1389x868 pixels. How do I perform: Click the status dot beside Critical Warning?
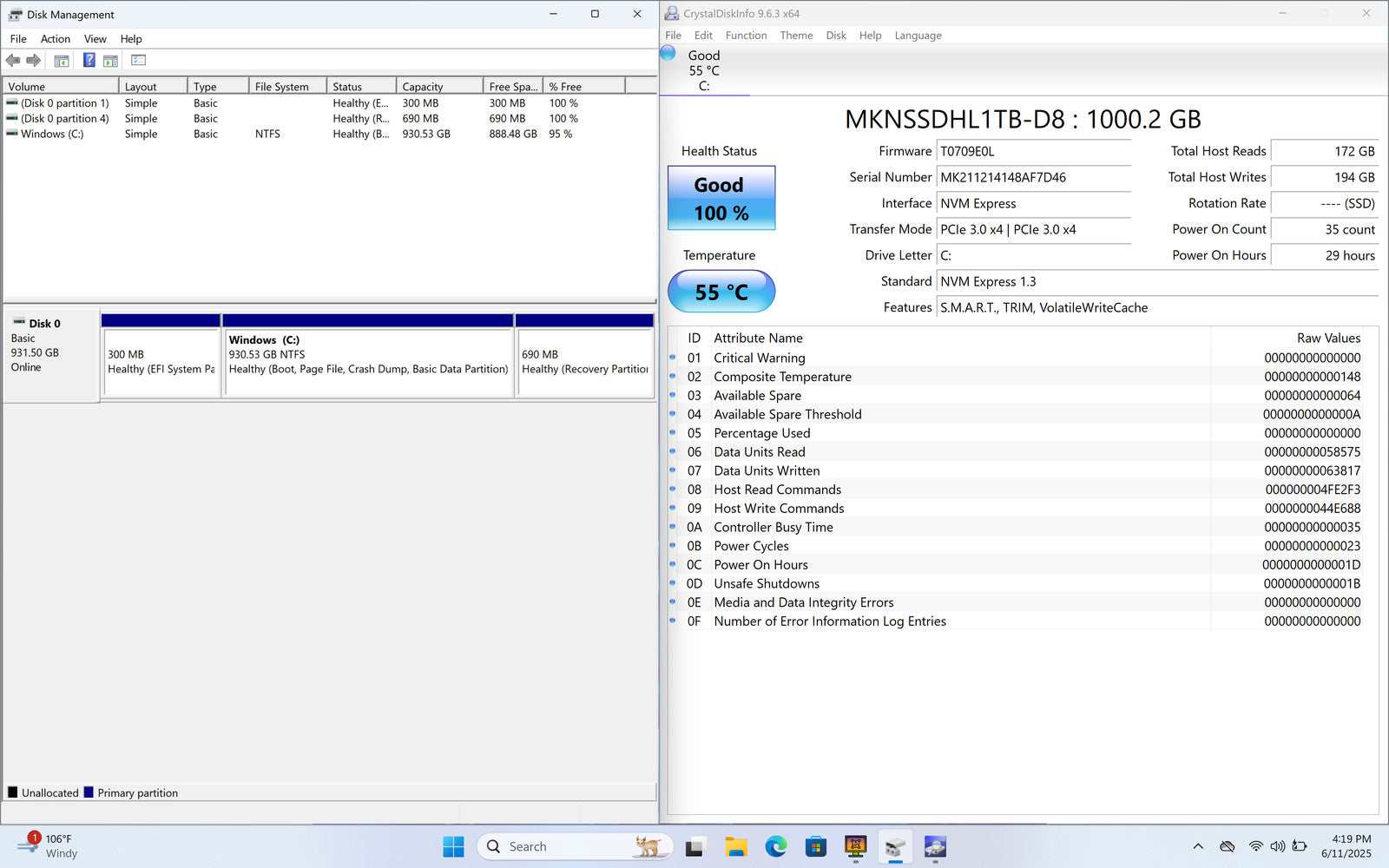pyautogui.click(x=673, y=357)
